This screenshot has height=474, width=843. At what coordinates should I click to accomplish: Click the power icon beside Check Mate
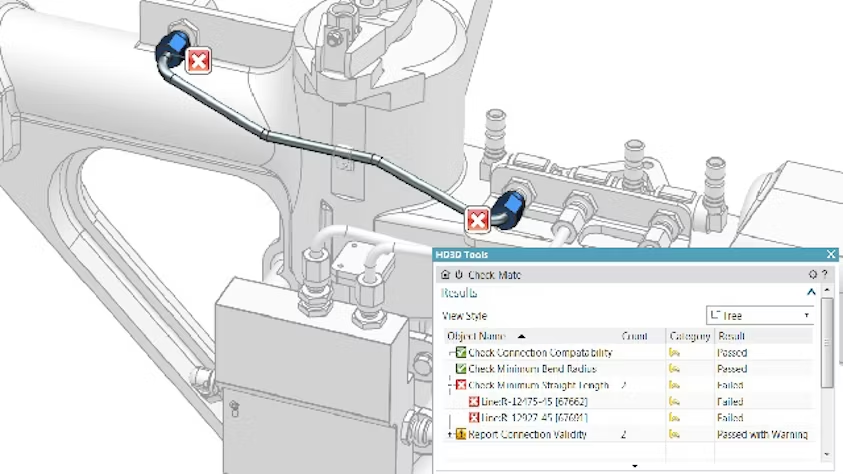coord(459,275)
